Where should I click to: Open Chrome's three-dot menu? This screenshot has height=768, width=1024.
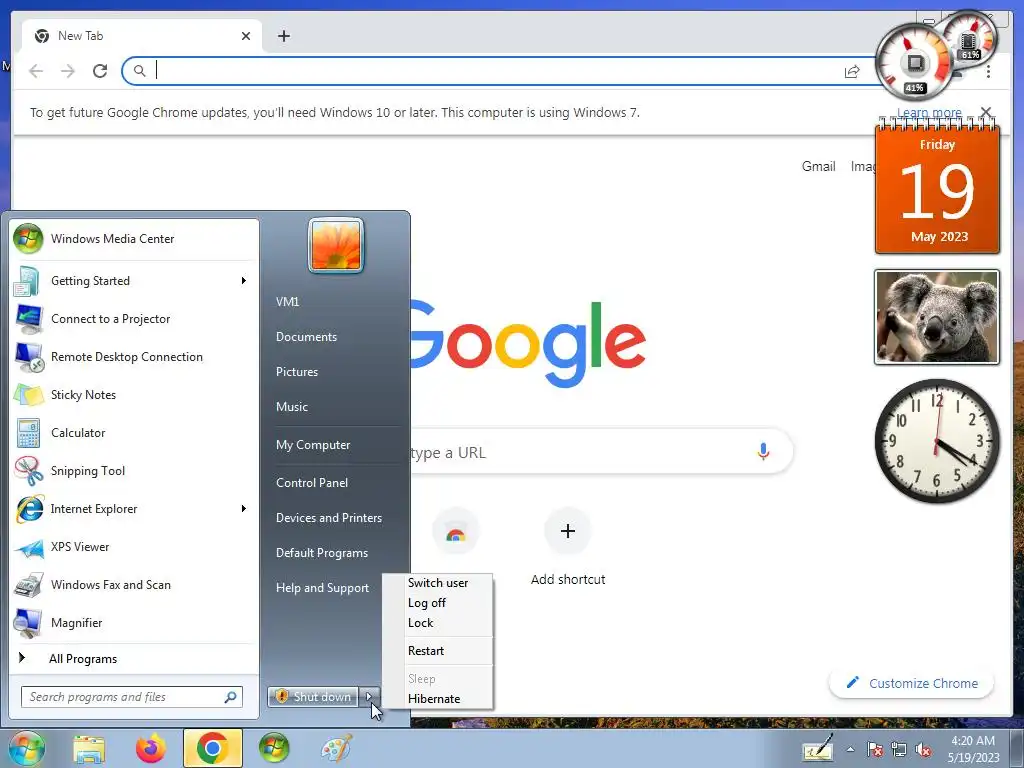click(988, 71)
